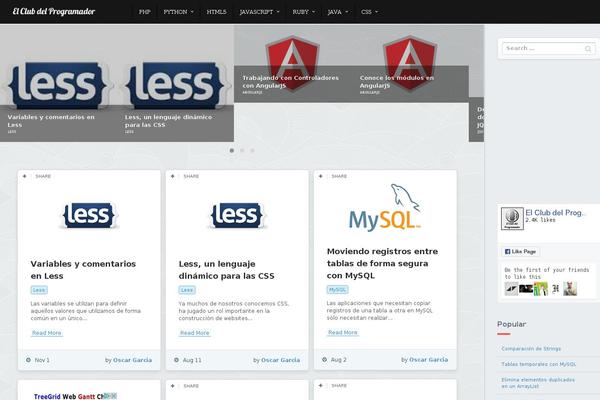The height and width of the screenshot is (400, 600).
Task: Click the plus icon on the MySQL card
Action: [321, 176]
